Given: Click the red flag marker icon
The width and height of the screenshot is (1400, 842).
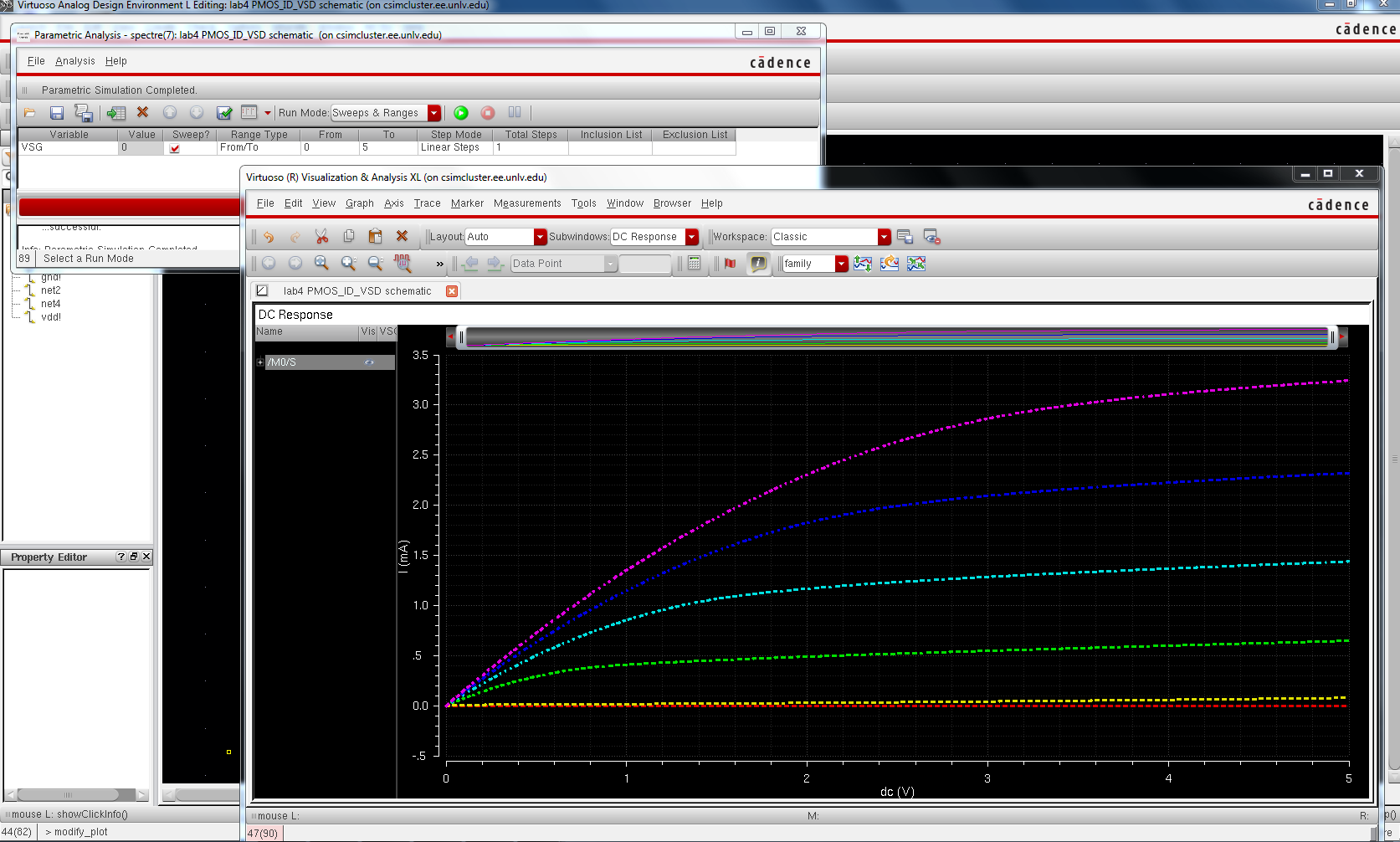Looking at the screenshot, I should 731,264.
